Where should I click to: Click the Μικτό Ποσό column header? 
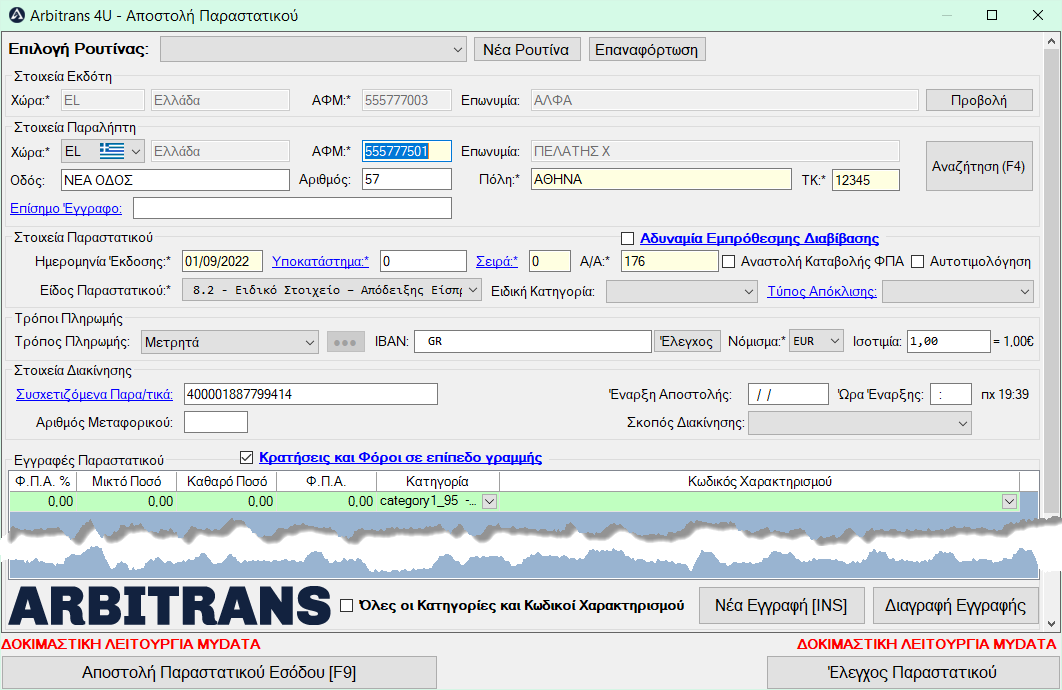pyautogui.click(x=127, y=481)
